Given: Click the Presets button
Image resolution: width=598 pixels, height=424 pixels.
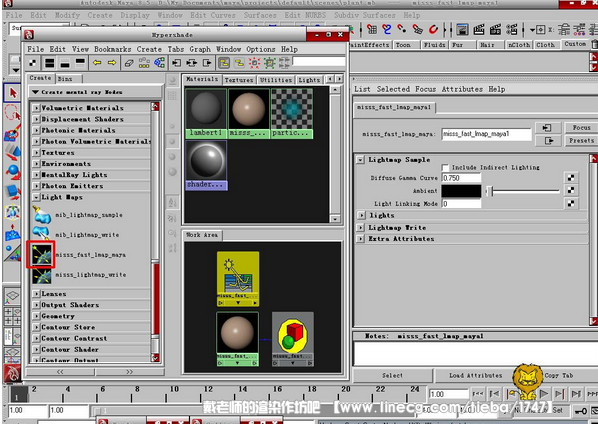Looking at the screenshot, I should (581, 141).
